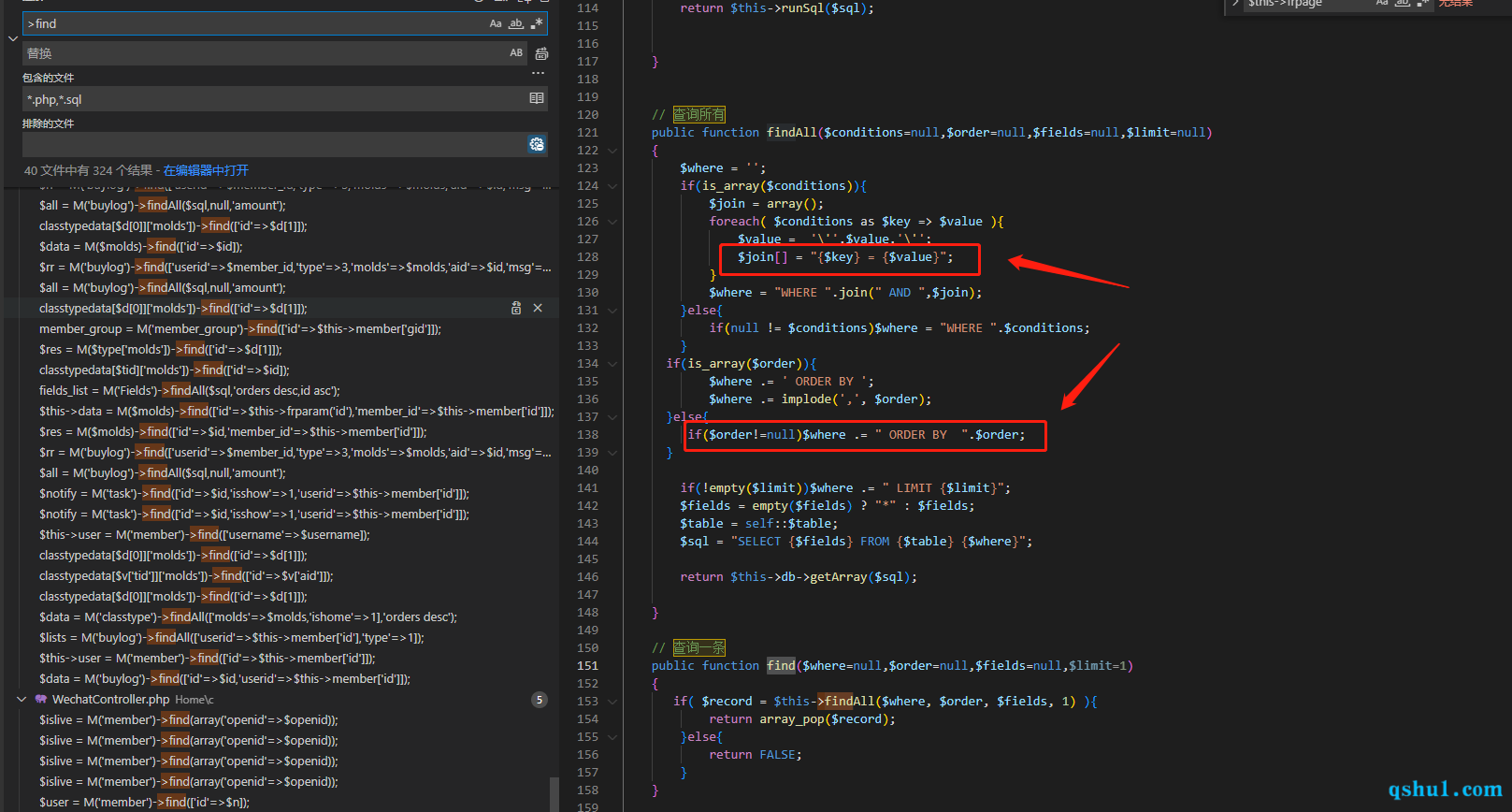1512x812 pixels.
Task: Open result $data = M('classtype')->findAll
Action: tap(248, 616)
